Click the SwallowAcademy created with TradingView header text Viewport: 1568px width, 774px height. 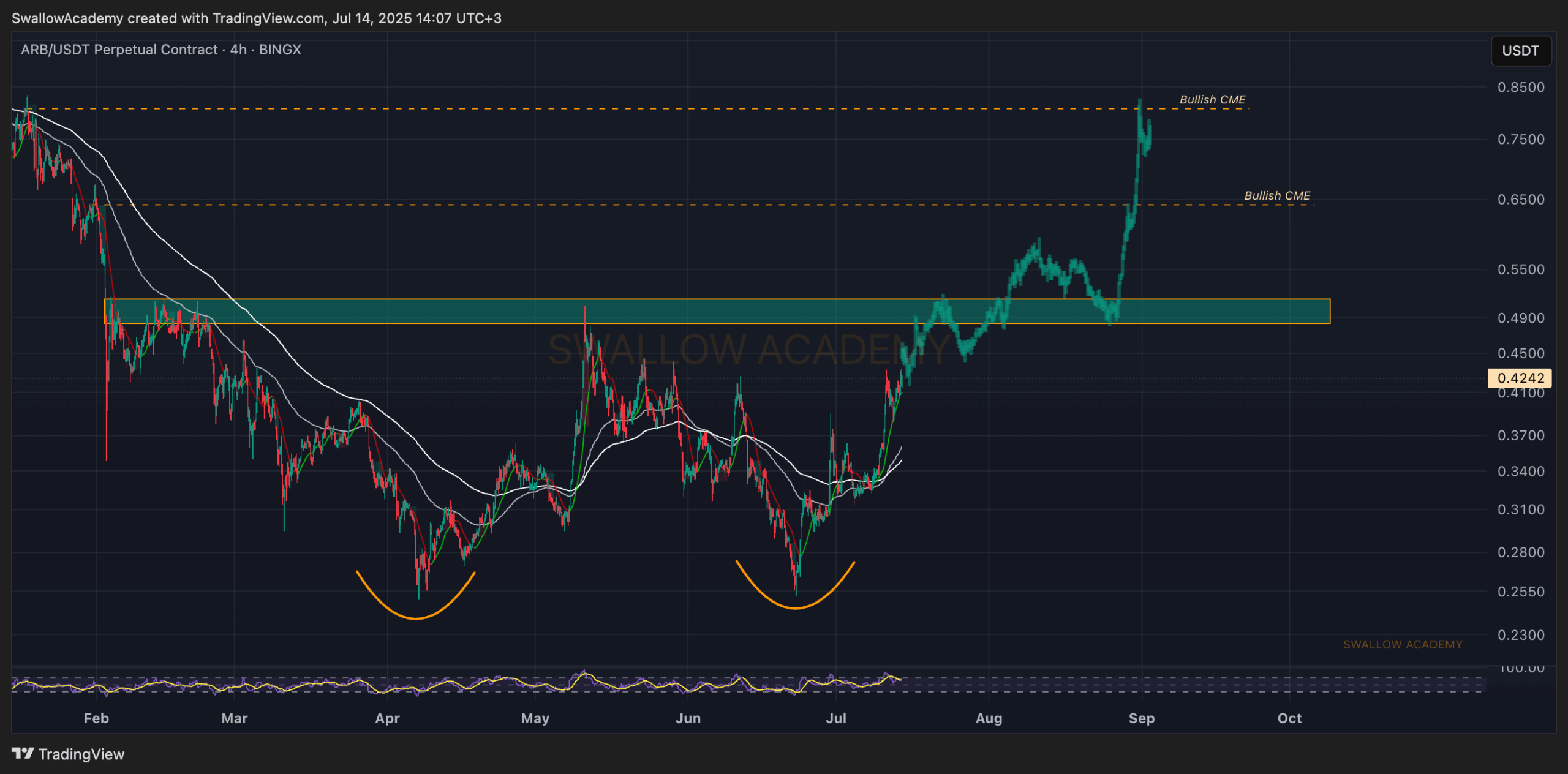(x=257, y=18)
